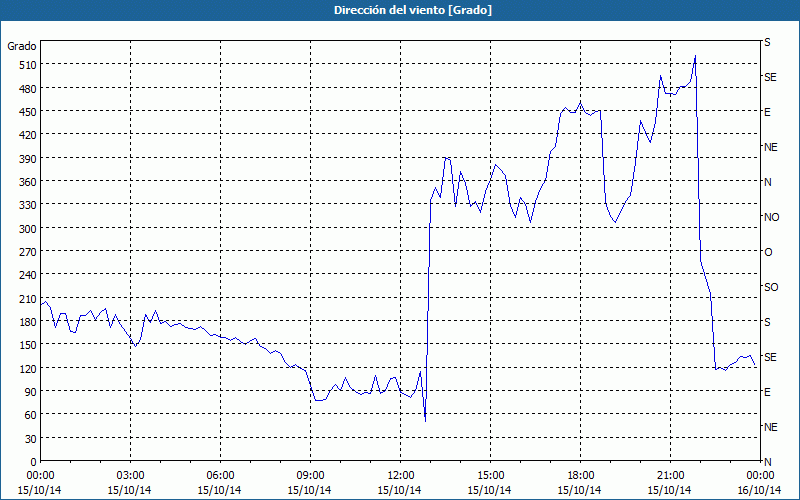Screen dimensions: 800x500
Task: Select compass label 'N' at the zero line
Action: point(768,462)
